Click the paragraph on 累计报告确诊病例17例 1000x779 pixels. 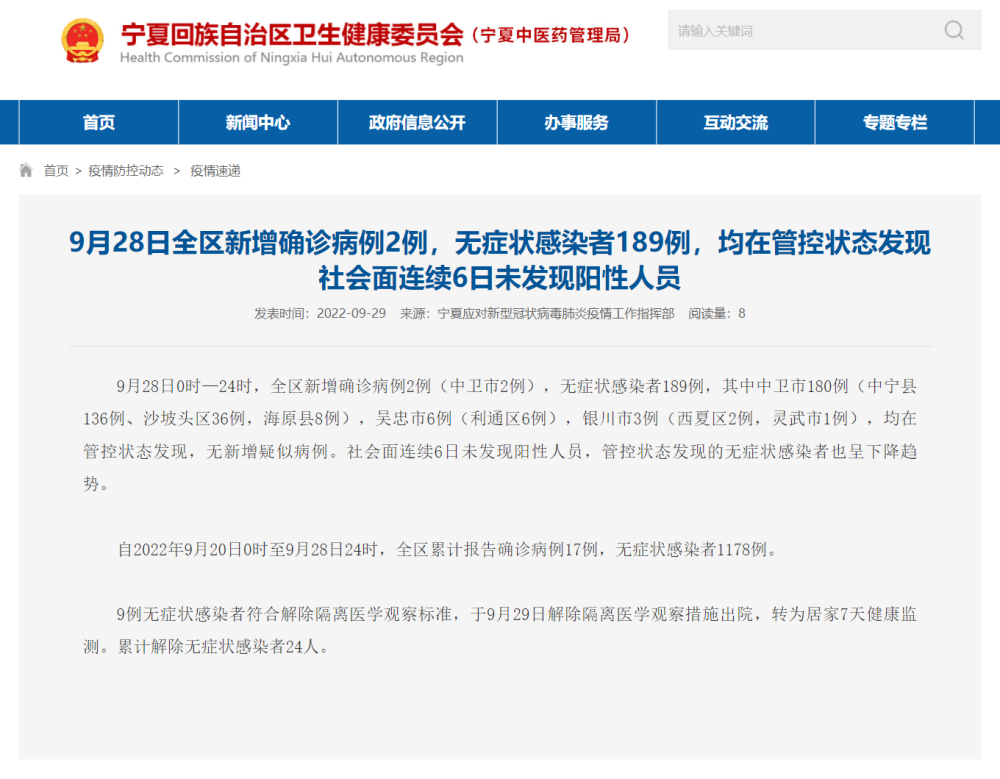click(x=446, y=549)
